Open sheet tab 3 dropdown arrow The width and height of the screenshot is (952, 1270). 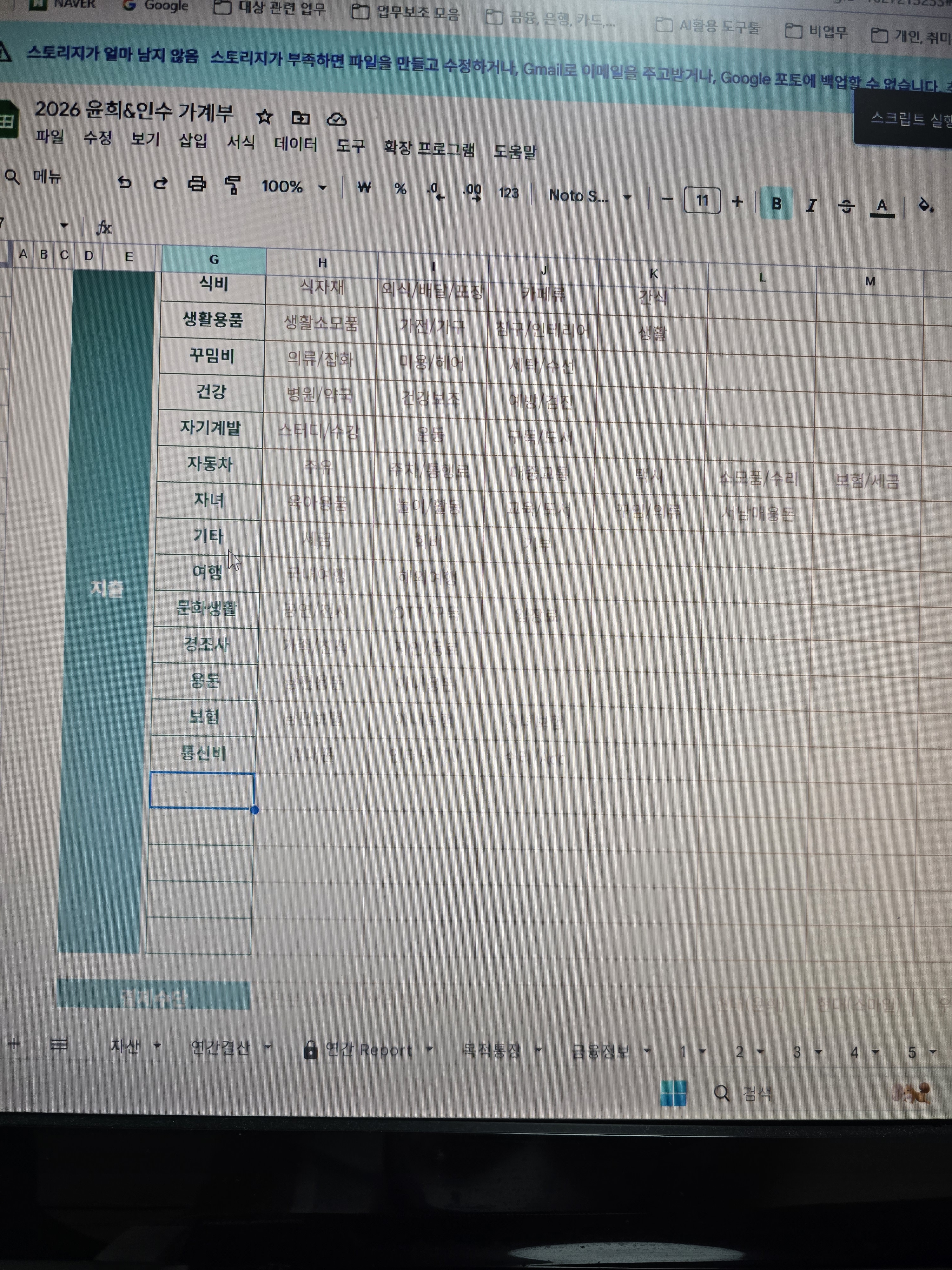tap(818, 1052)
